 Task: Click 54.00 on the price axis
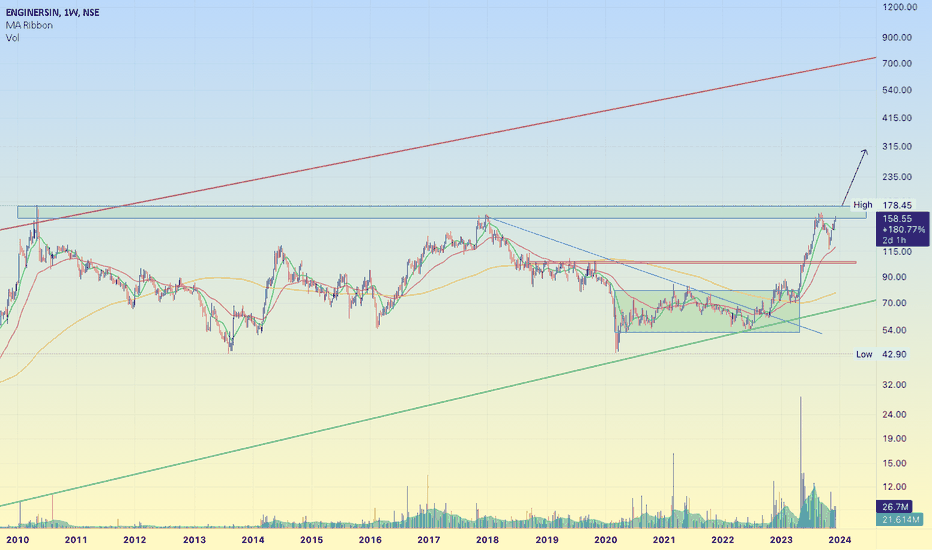pyautogui.click(x=894, y=331)
